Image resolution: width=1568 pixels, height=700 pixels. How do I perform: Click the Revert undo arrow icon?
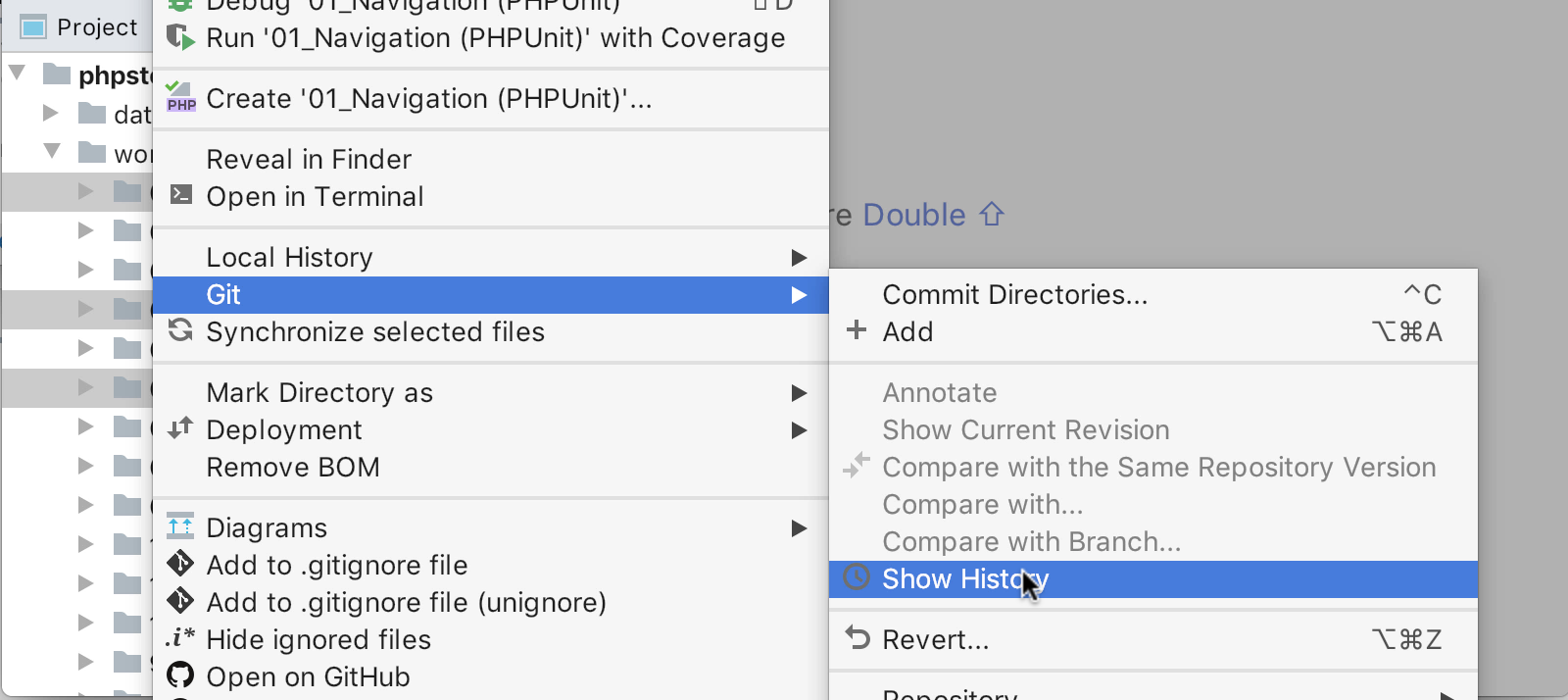tap(857, 638)
